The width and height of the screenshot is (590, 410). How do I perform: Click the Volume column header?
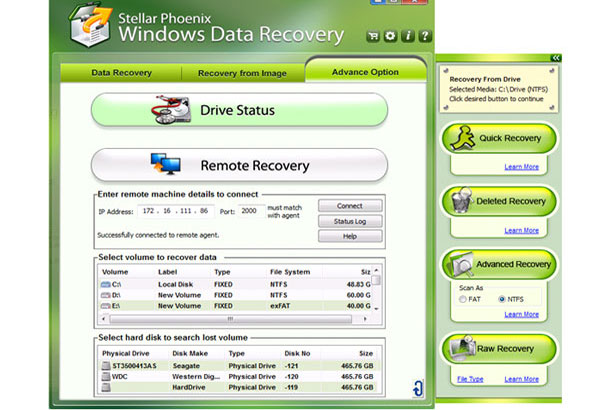[x=115, y=272]
